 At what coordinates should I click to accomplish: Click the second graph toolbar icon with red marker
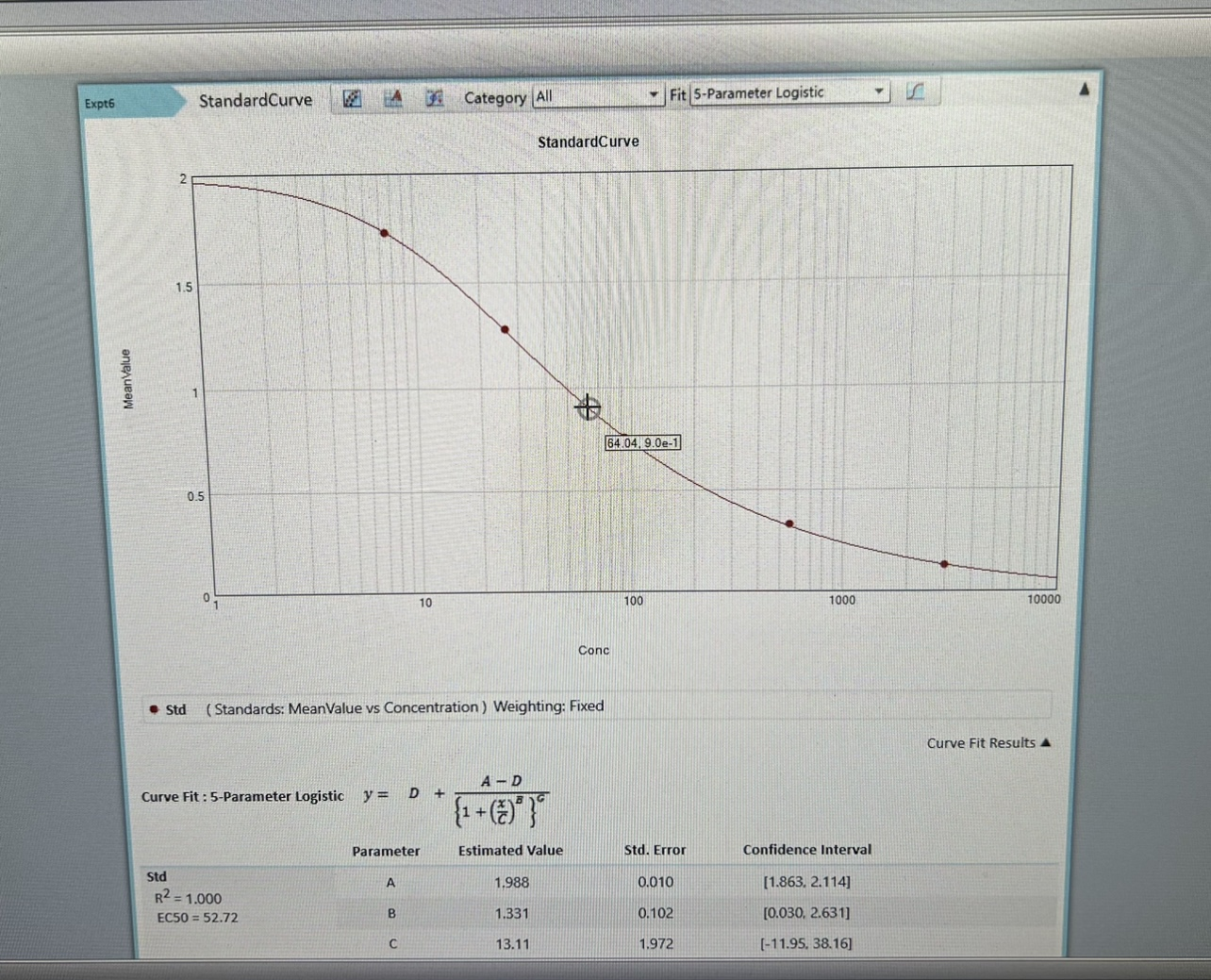[x=393, y=98]
